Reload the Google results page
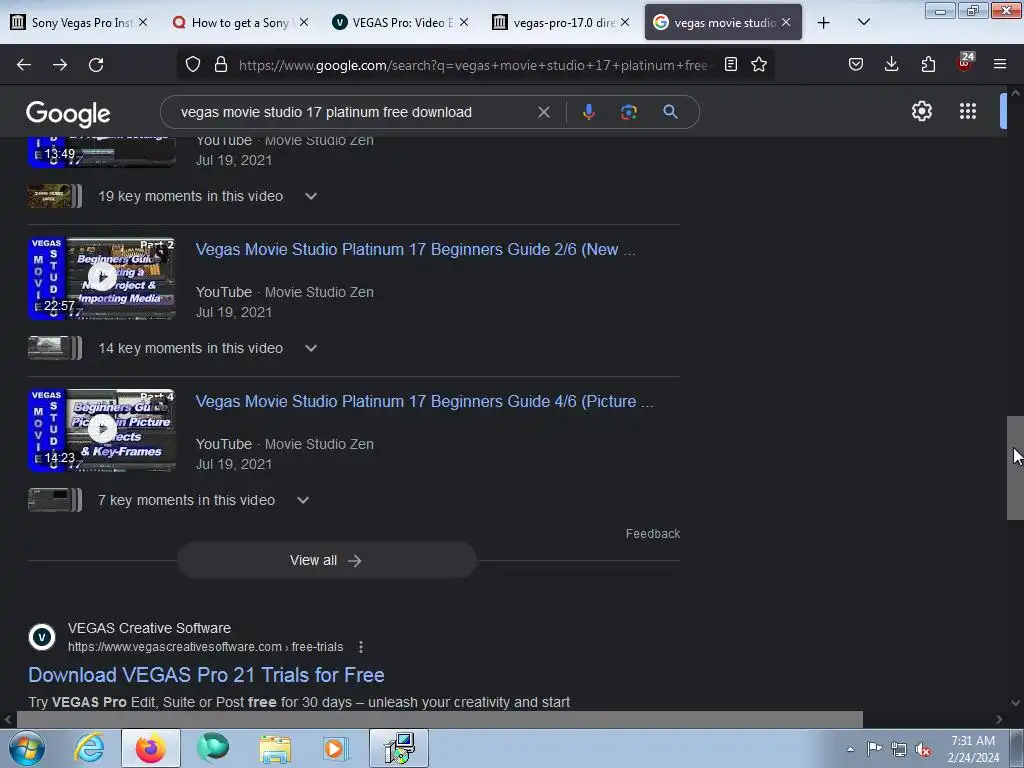 (96, 65)
